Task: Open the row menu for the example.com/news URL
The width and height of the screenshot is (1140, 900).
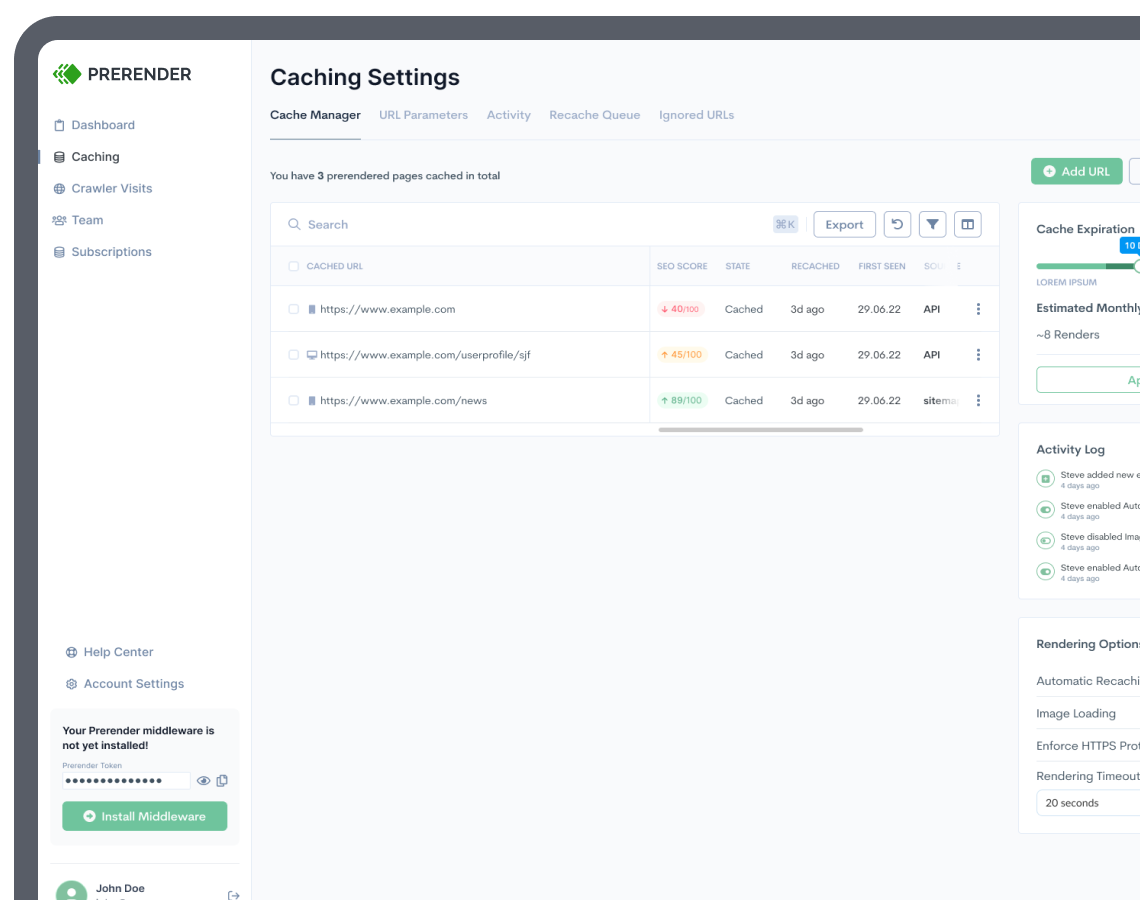Action: pyautogui.click(x=978, y=401)
